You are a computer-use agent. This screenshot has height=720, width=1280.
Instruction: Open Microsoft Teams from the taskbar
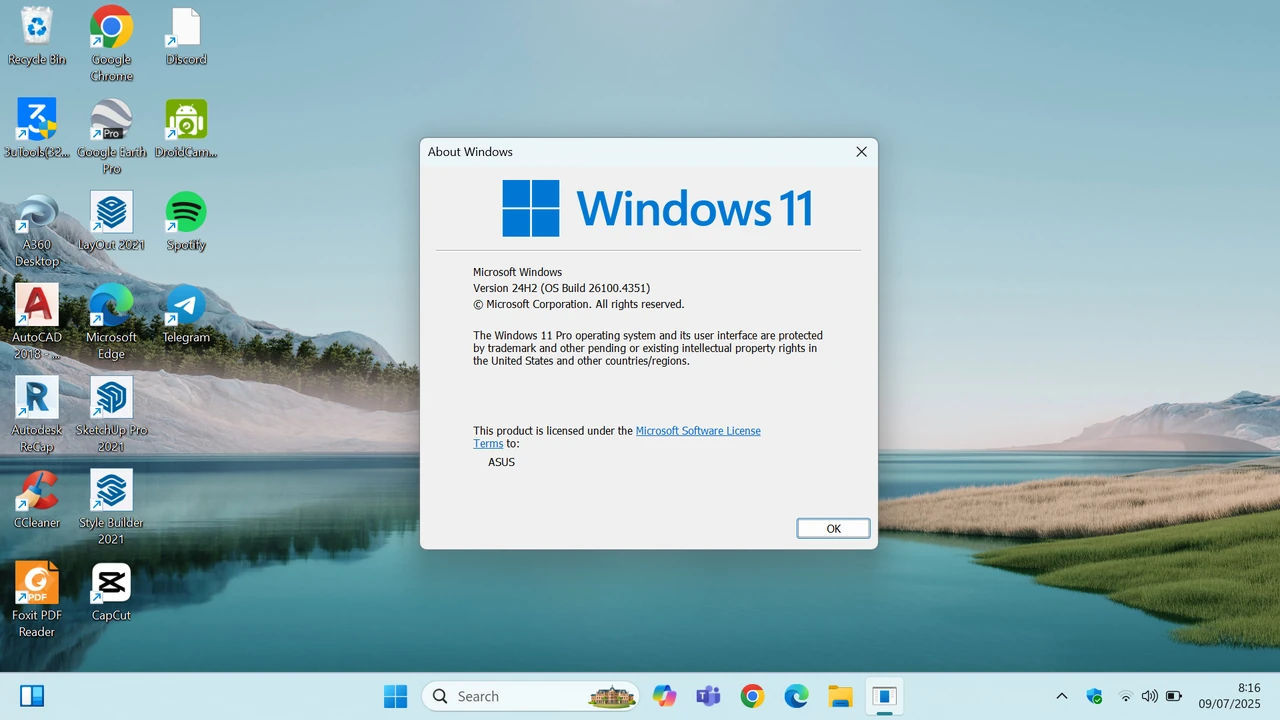(708, 696)
